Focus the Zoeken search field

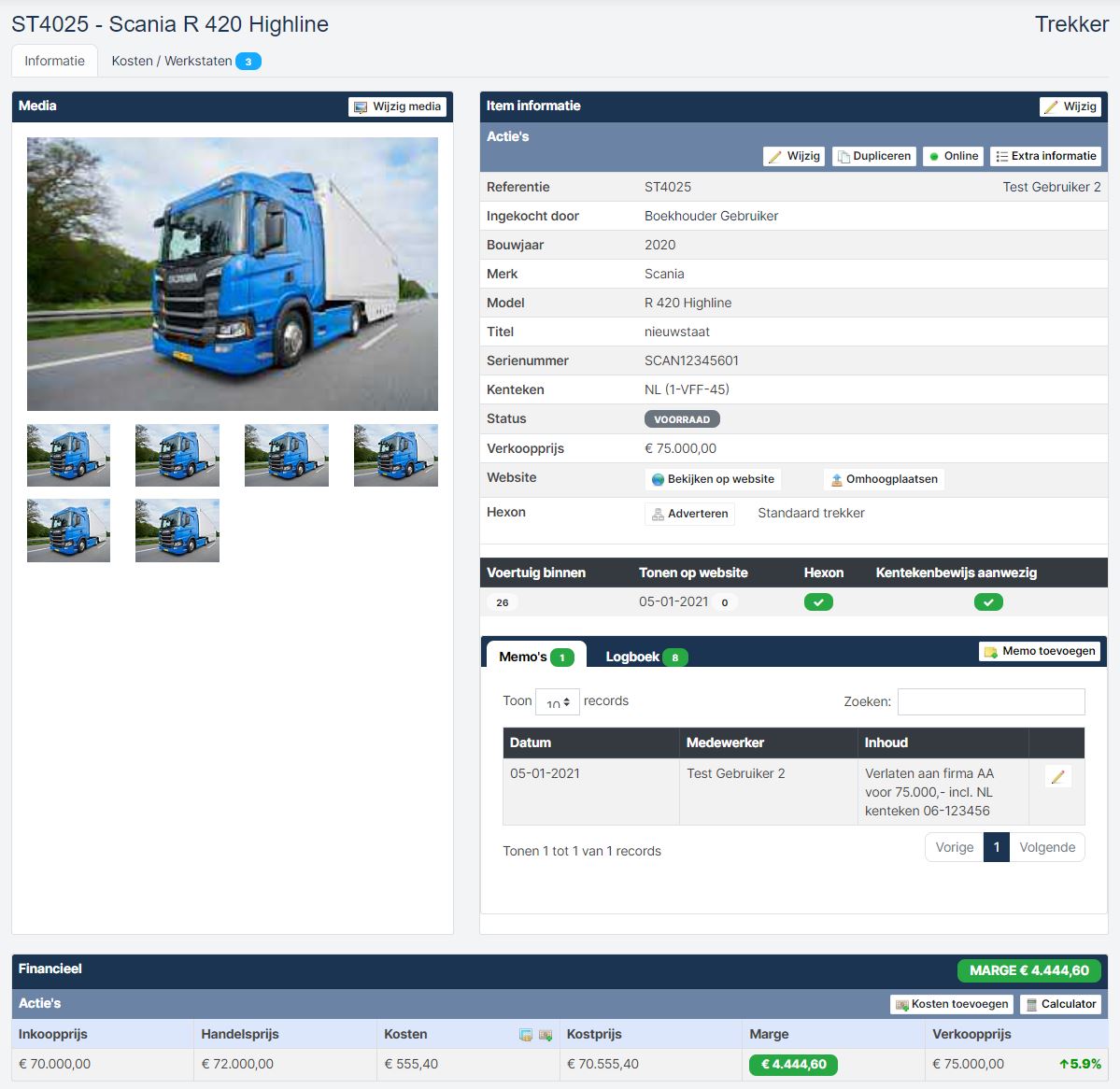tap(991, 702)
